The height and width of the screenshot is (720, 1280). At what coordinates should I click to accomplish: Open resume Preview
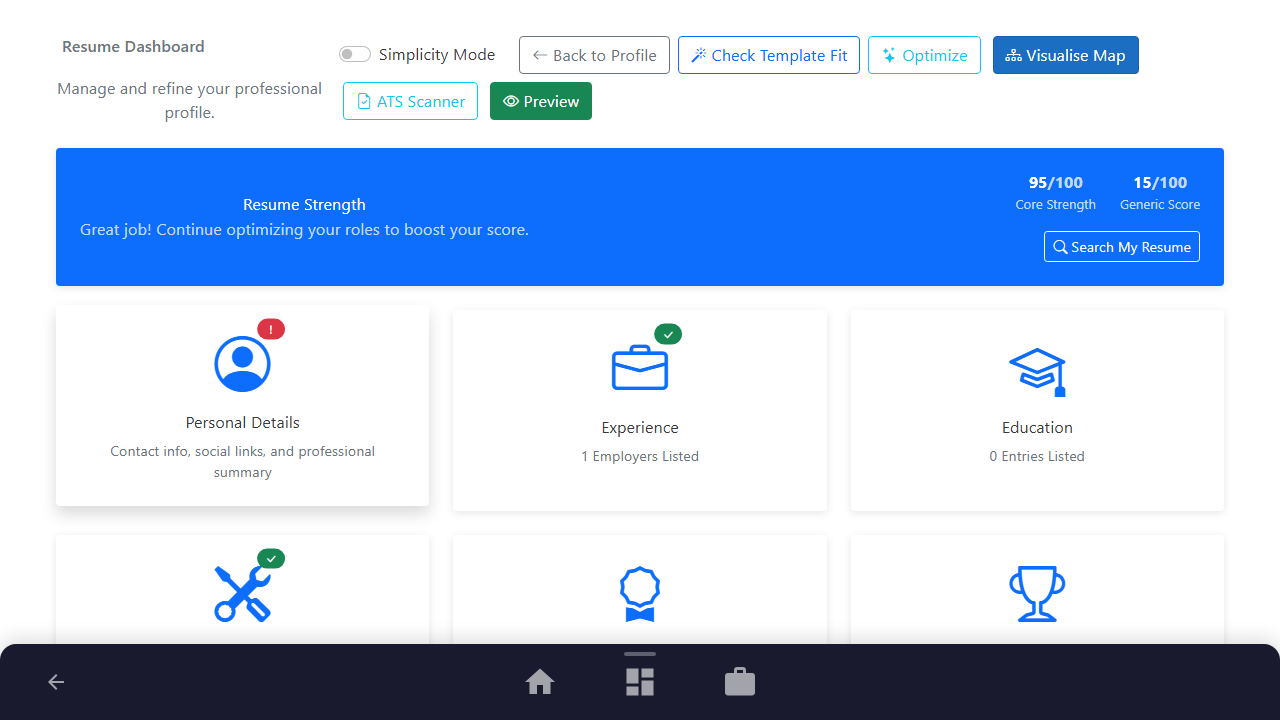[541, 101]
